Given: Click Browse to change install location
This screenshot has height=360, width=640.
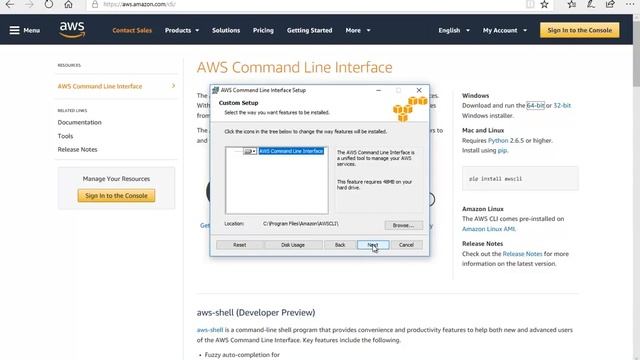Looking at the screenshot, I should 403,225.
